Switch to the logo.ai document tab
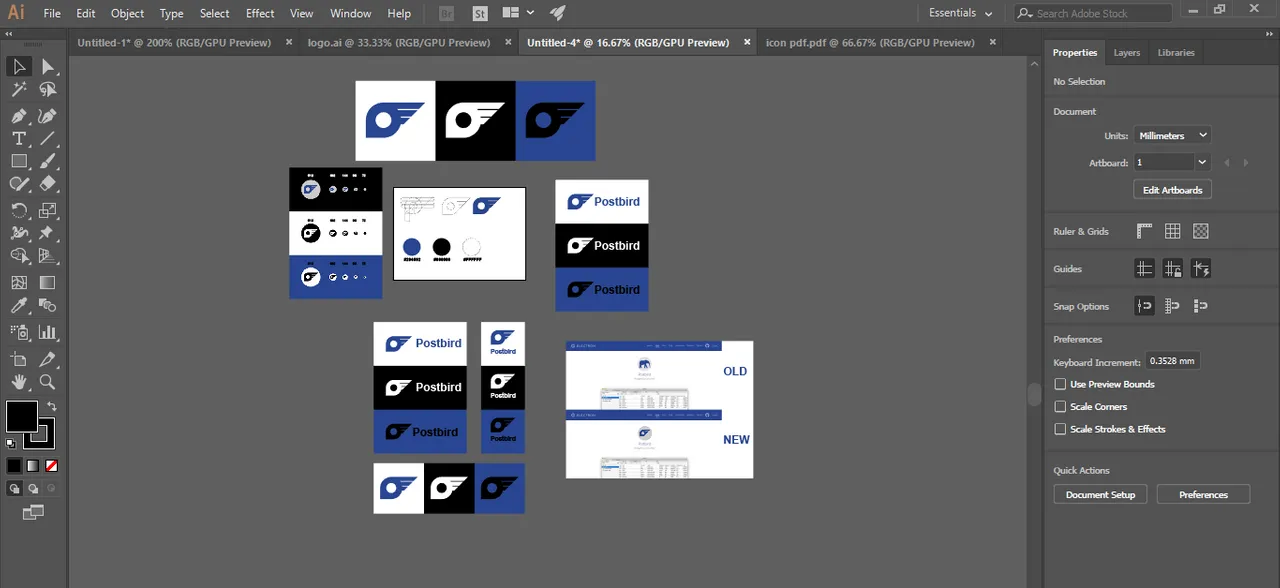 tap(399, 43)
